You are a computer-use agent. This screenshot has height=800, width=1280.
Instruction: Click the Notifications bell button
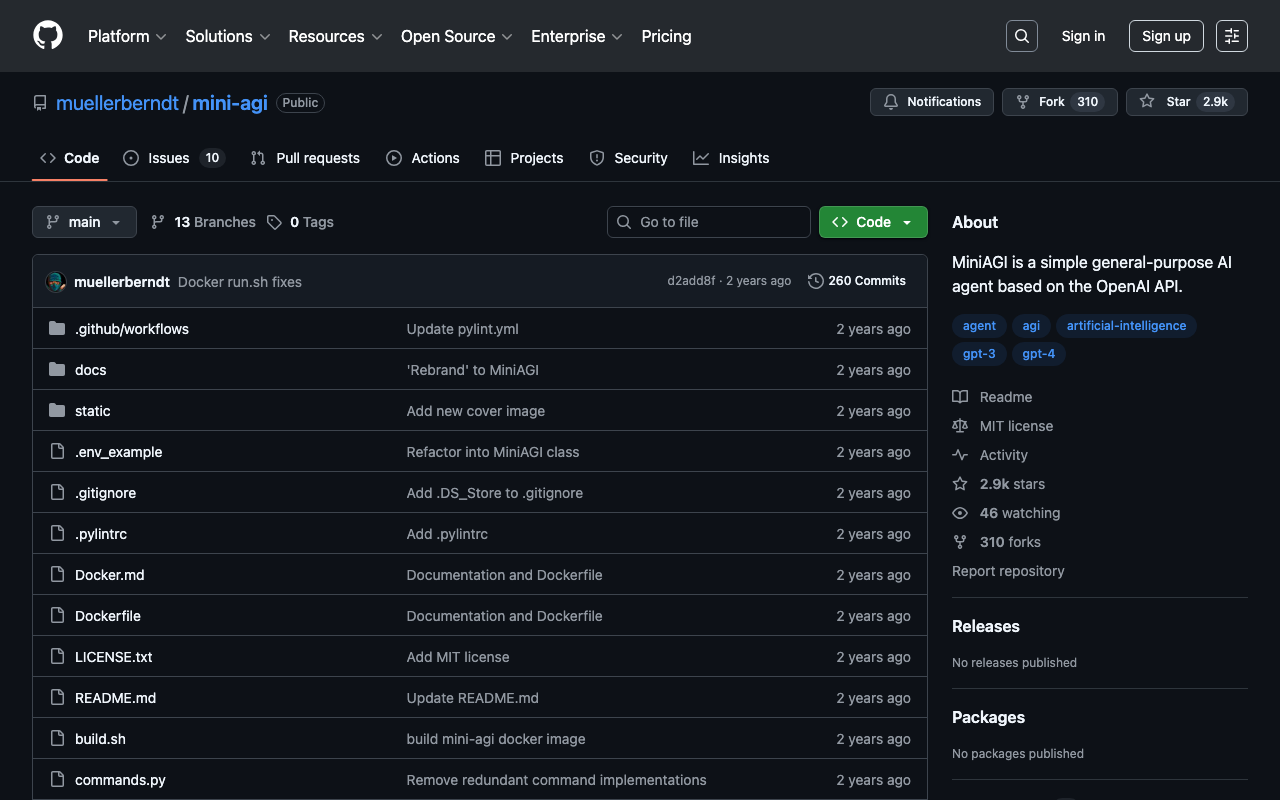click(932, 102)
